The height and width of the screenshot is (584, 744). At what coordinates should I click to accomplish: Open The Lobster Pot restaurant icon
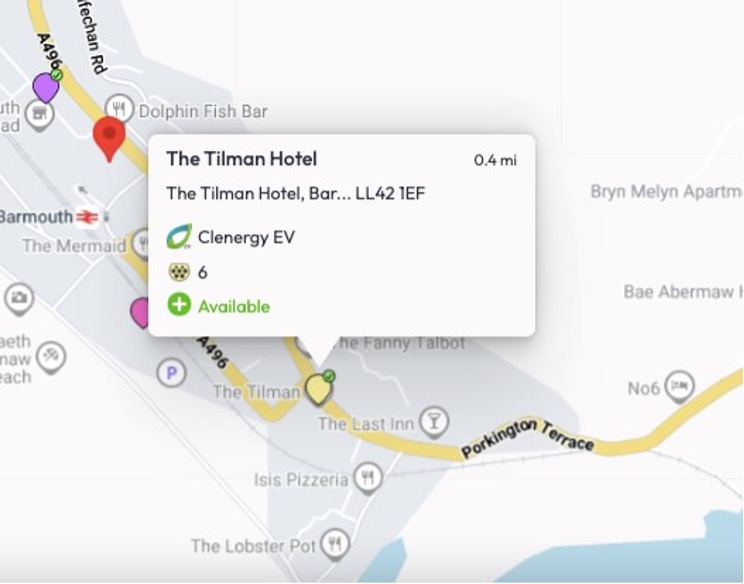pyautogui.click(x=335, y=545)
